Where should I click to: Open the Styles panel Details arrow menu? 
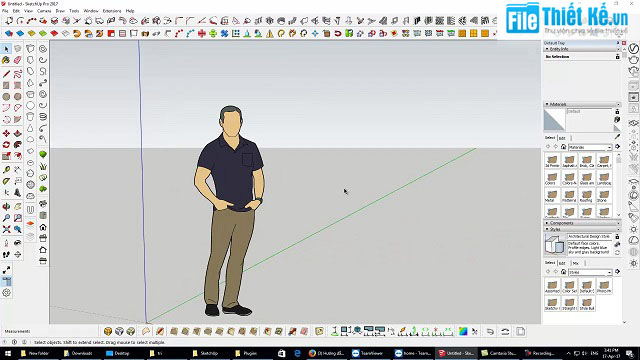click(x=618, y=272)
